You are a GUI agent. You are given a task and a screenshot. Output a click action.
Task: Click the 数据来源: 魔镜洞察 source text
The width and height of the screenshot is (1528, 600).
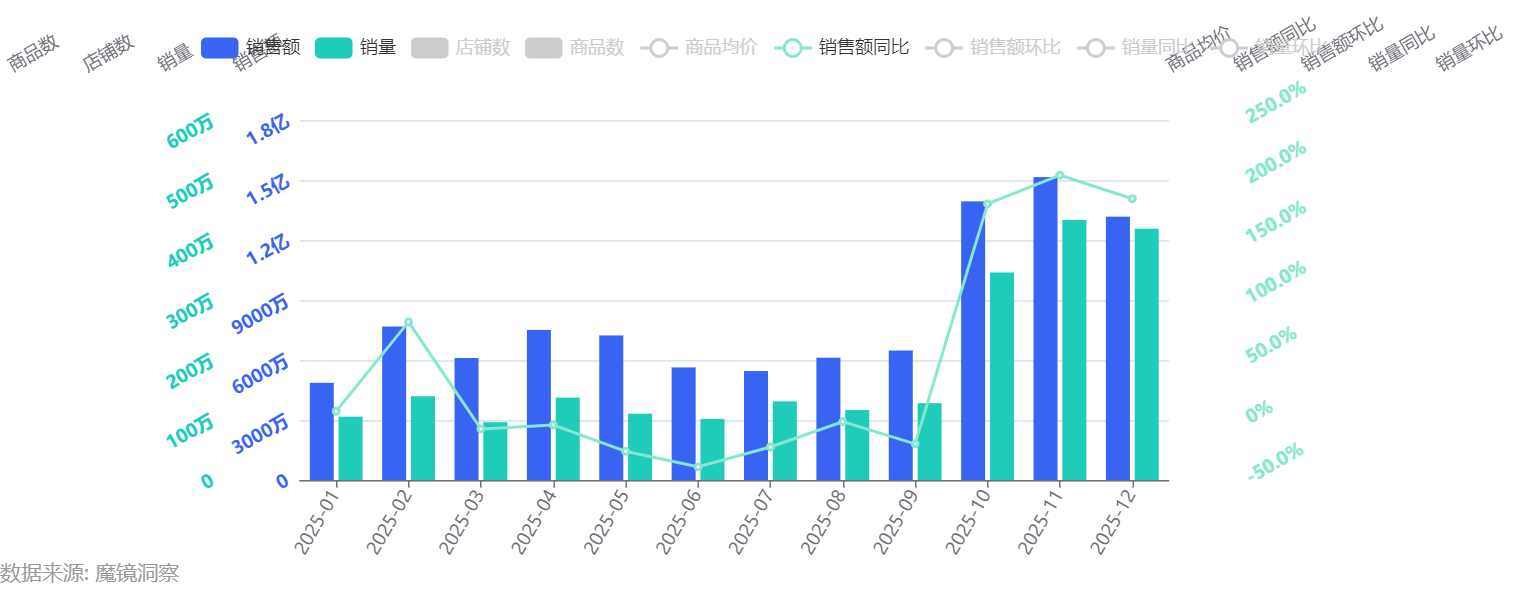pos(90,573)
